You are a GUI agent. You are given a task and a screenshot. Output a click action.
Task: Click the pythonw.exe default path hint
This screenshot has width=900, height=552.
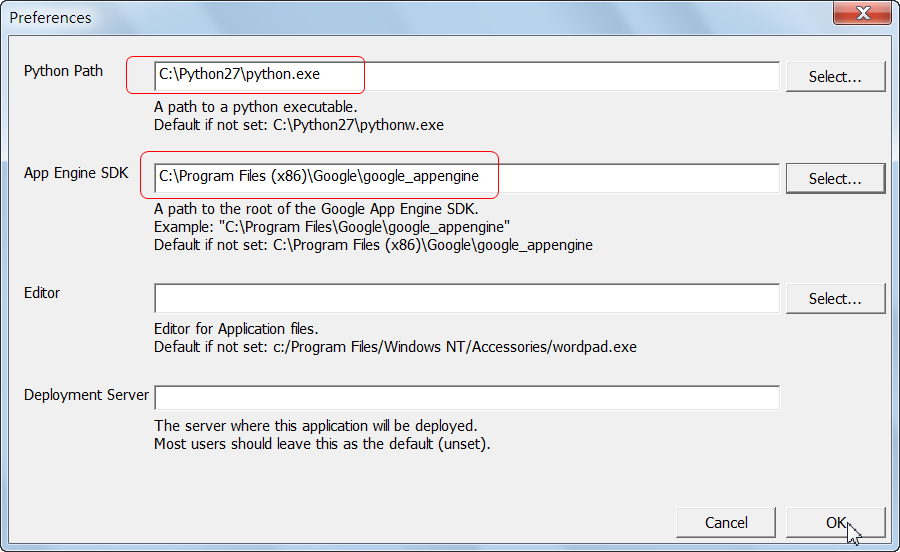point(298,125)
